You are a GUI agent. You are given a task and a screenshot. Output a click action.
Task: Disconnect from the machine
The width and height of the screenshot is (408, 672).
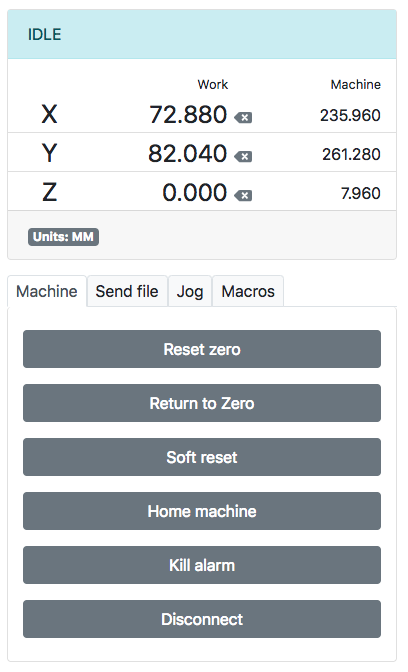(202, 619)
